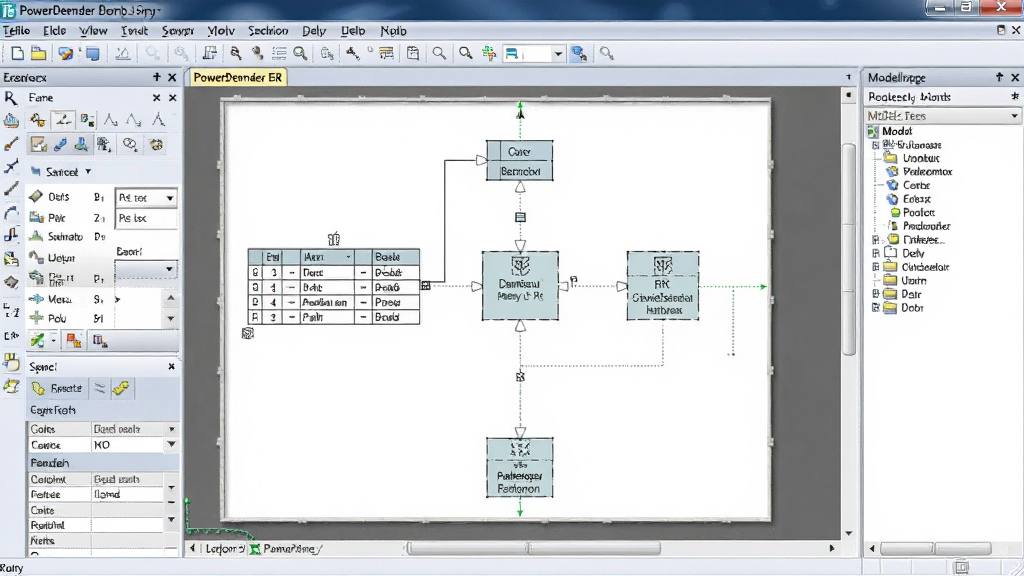Expand the Clabedelor folder node
This screenshot has height=576, width=1024.
click(x=876, y=267)
